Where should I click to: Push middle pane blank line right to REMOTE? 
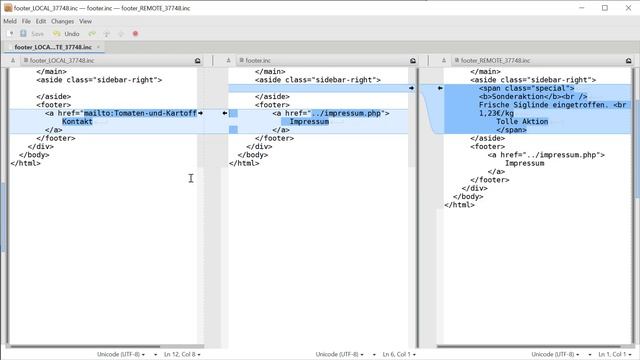click(411, 88)
